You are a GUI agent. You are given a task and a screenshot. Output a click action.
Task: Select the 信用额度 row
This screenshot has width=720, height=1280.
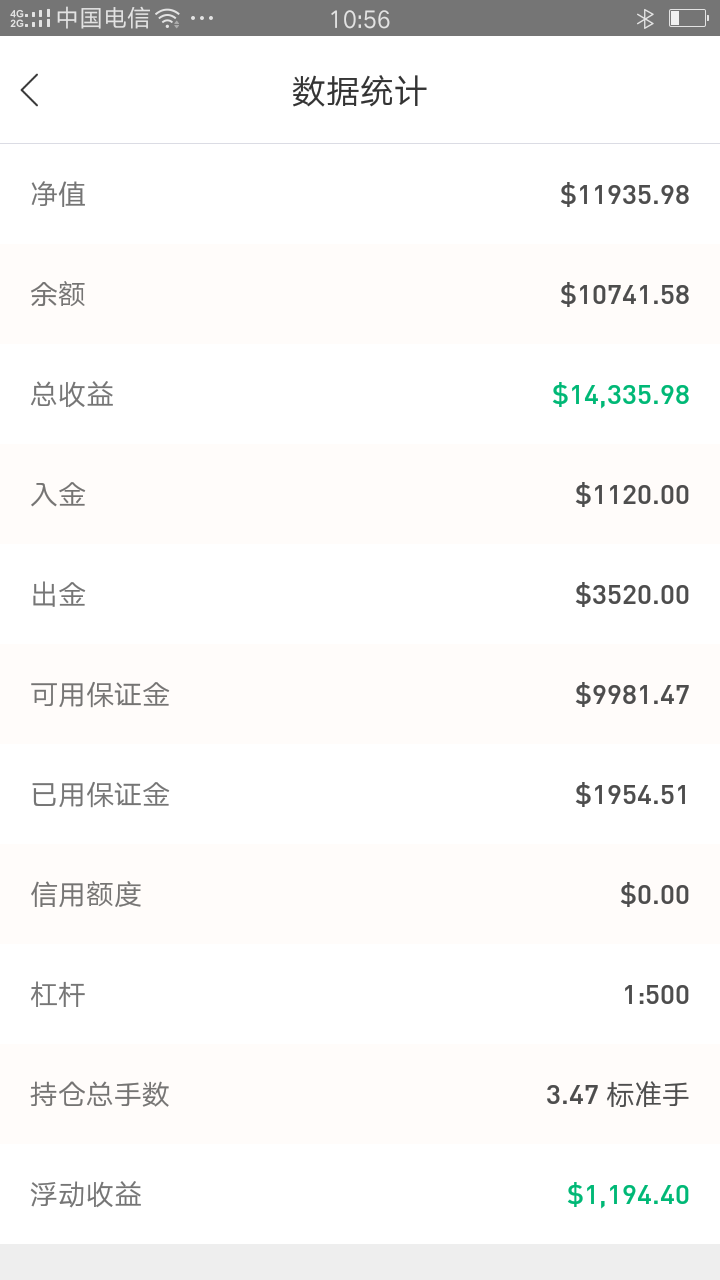click(x=360, y=894)
